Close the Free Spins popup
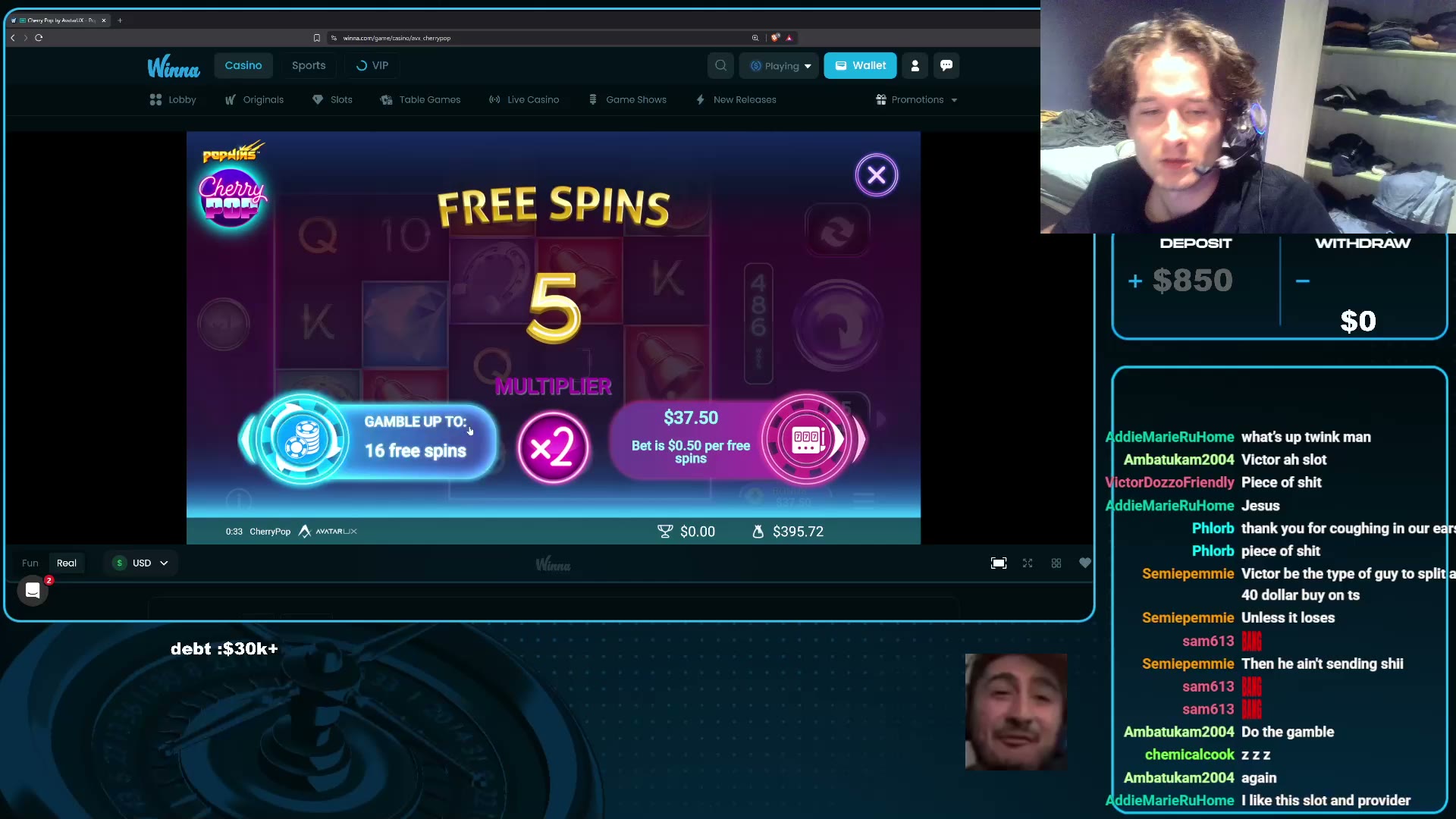 (x=876, y=175)
